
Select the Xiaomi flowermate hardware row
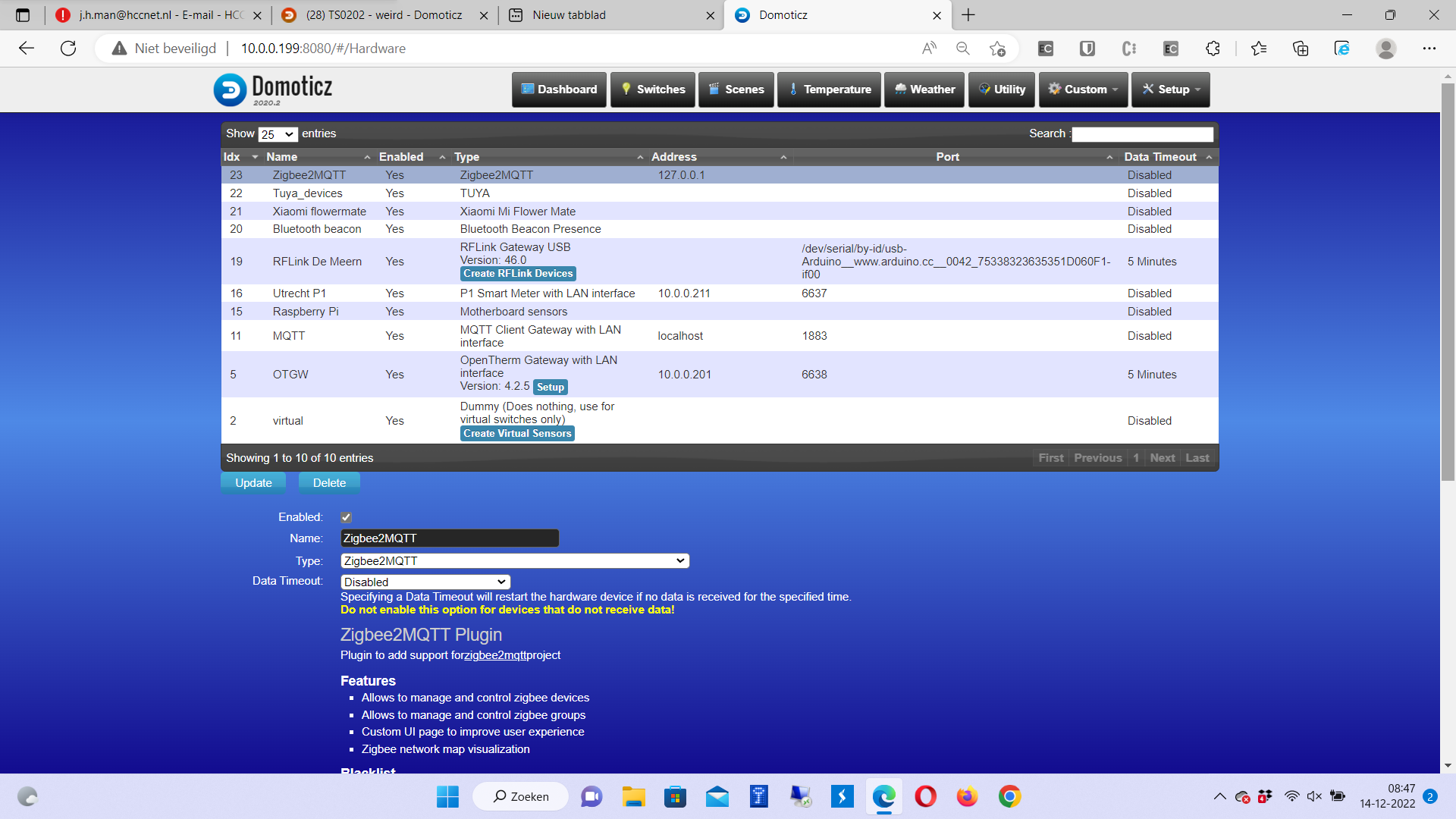tap(720, 212)
